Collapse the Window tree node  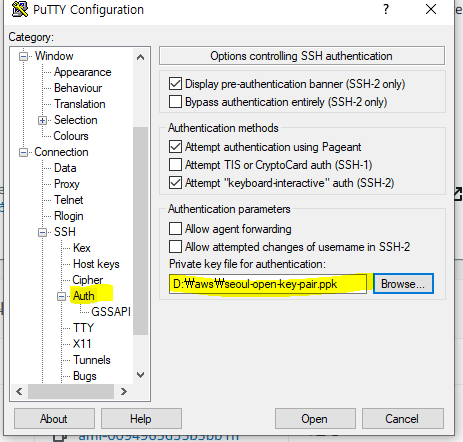(x=23, y=56)
